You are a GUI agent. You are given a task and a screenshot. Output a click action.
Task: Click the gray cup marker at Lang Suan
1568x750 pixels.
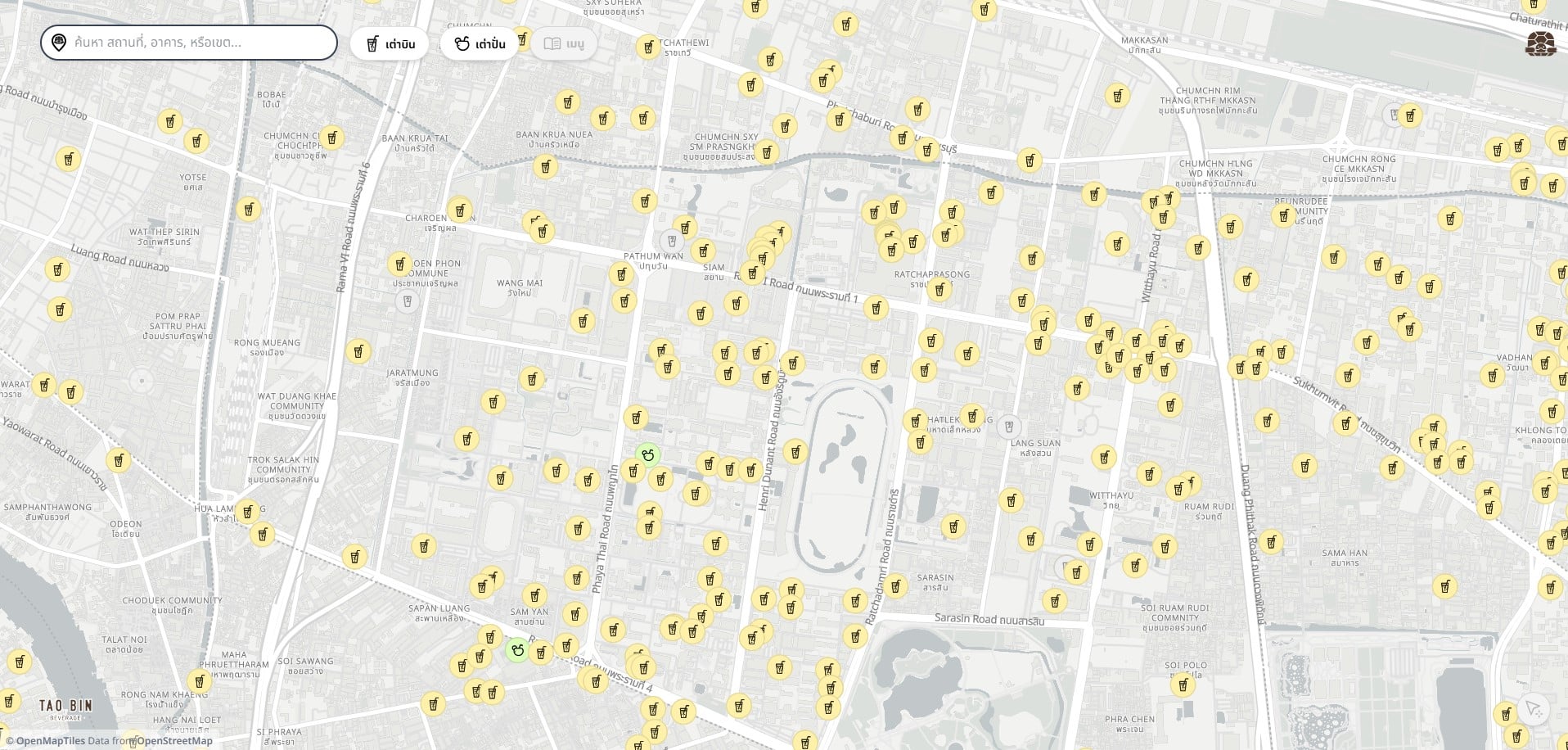point(1009,427)
